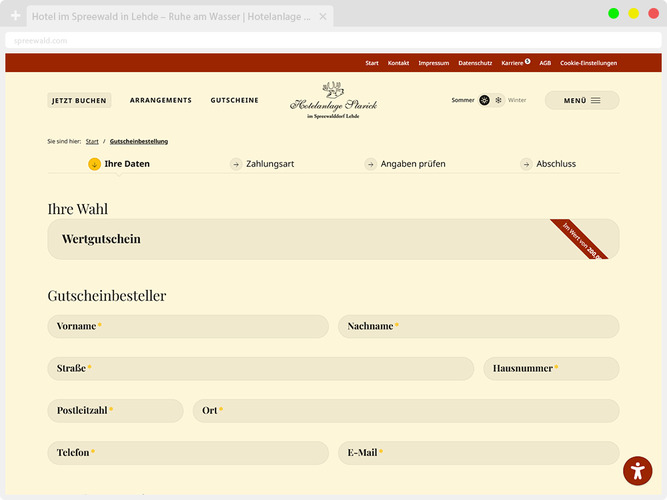Click the browser address bar
This screenshot has height=500, width=667.
(x=333, y=41)
